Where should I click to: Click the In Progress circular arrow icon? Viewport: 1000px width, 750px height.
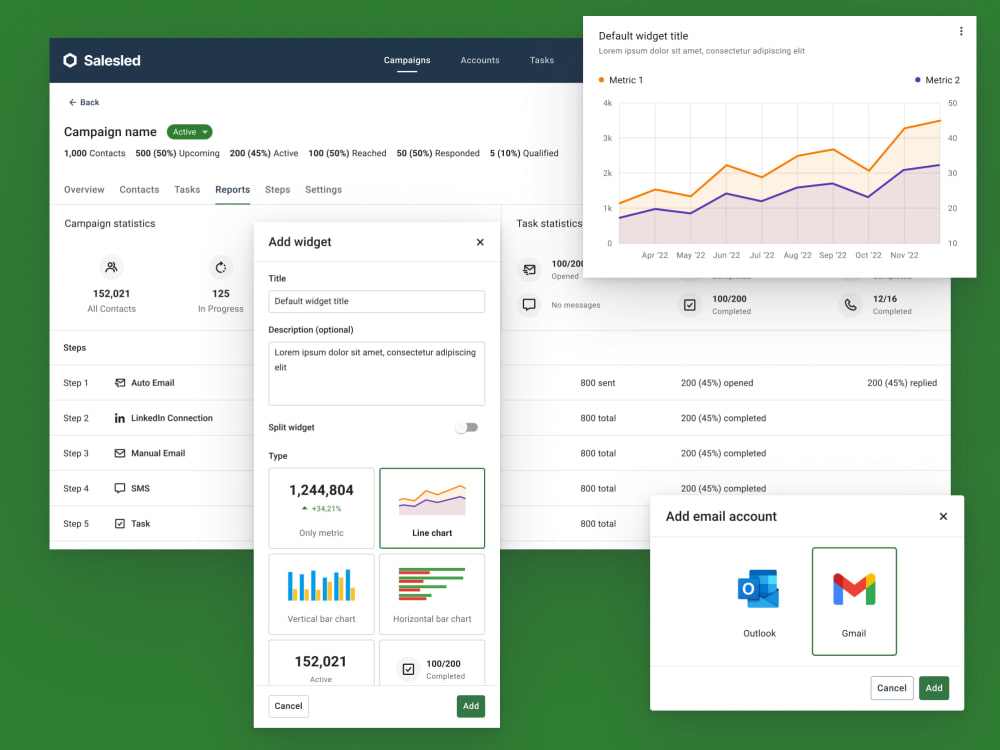tap(221, 267)
